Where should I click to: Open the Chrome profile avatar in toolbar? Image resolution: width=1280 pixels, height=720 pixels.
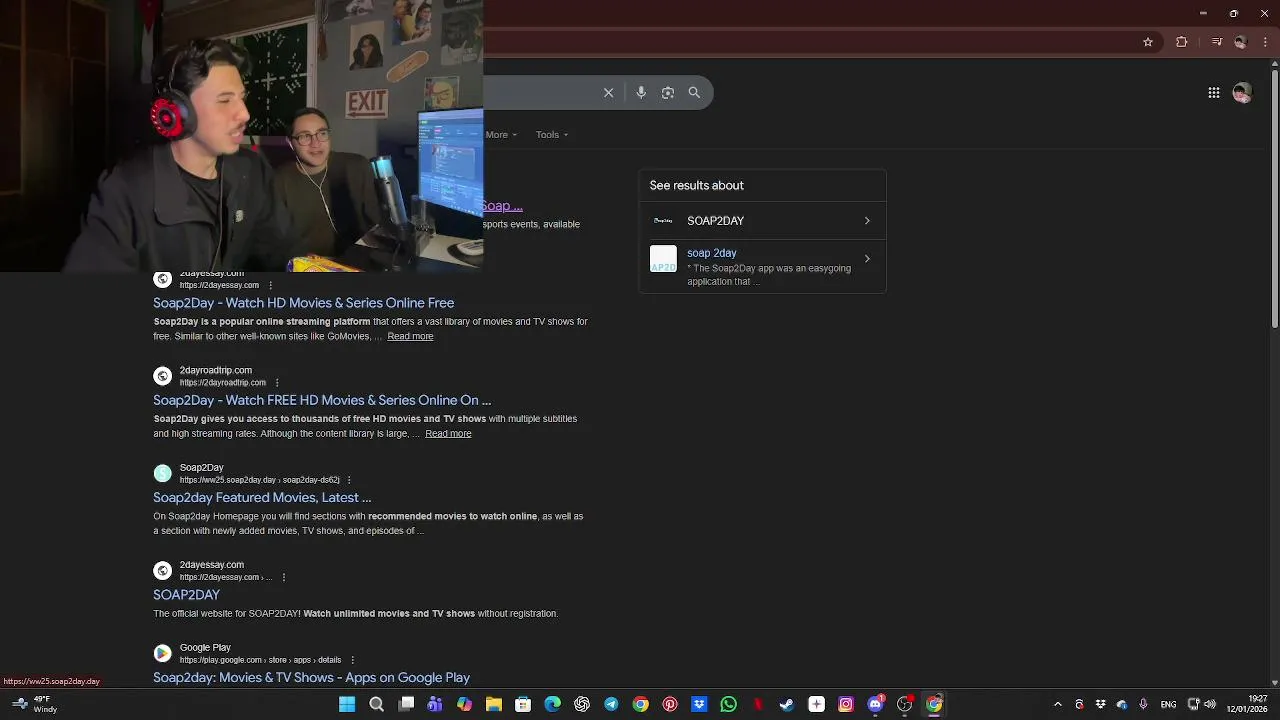1241,42
